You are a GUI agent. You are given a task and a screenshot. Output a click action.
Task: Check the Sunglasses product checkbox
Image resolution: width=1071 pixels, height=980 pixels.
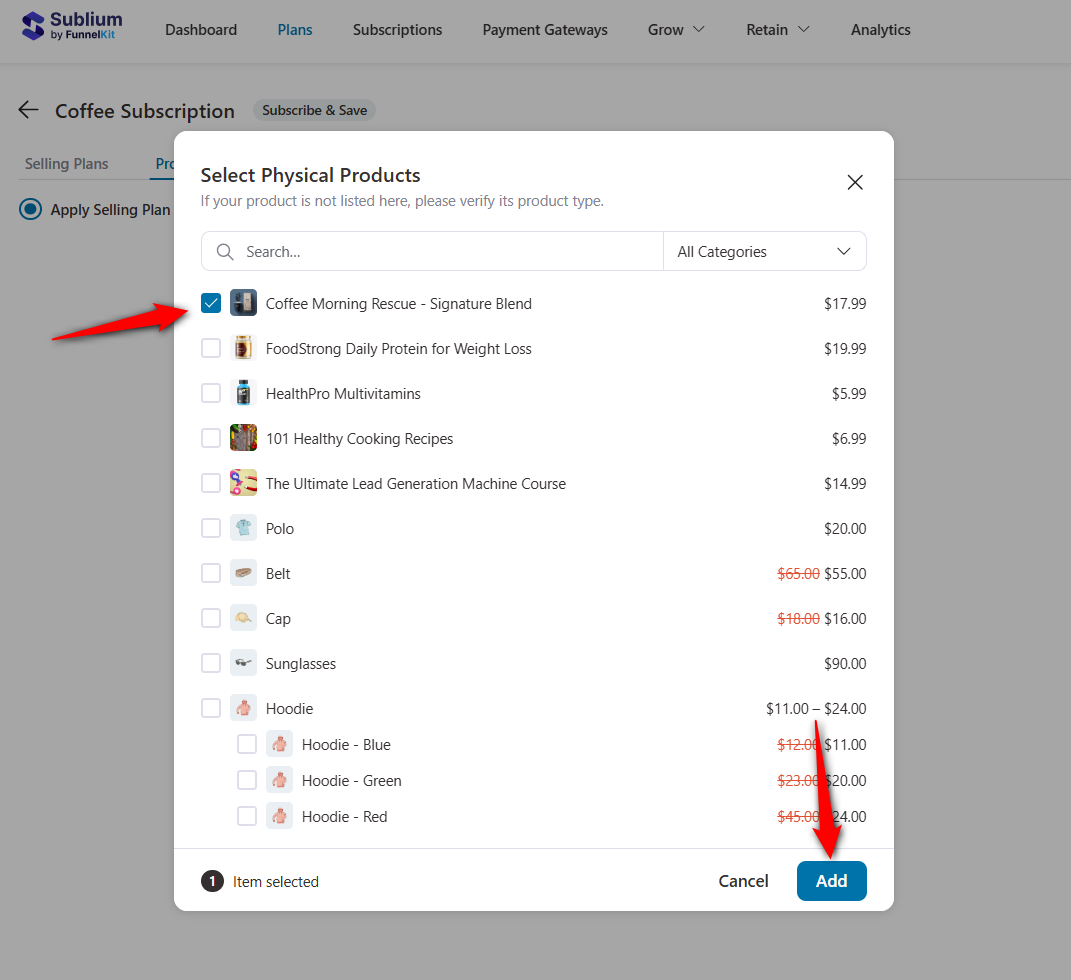(210, 662)
